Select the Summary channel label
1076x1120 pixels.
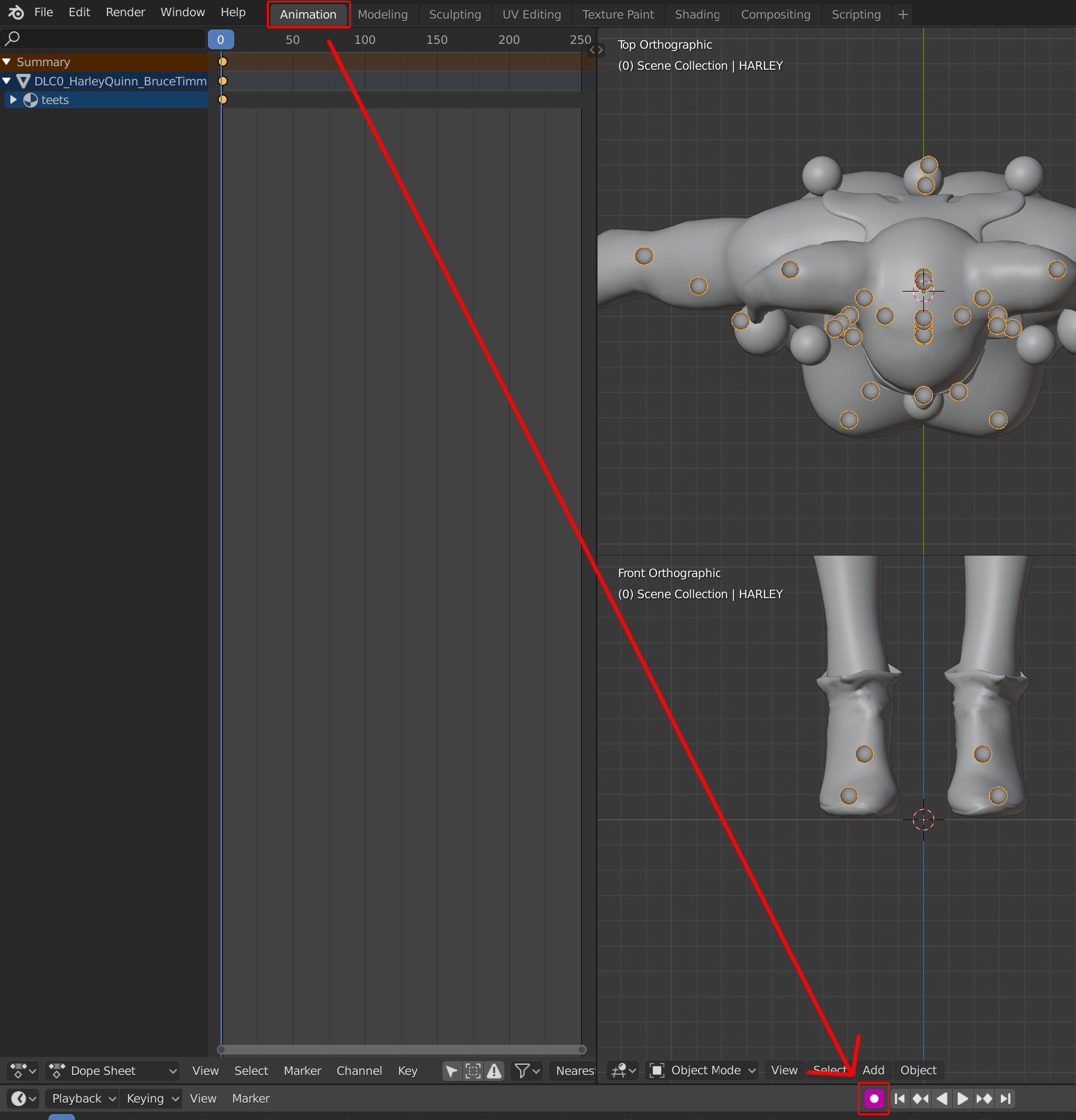pyautogui.click(x=43, y=62)
